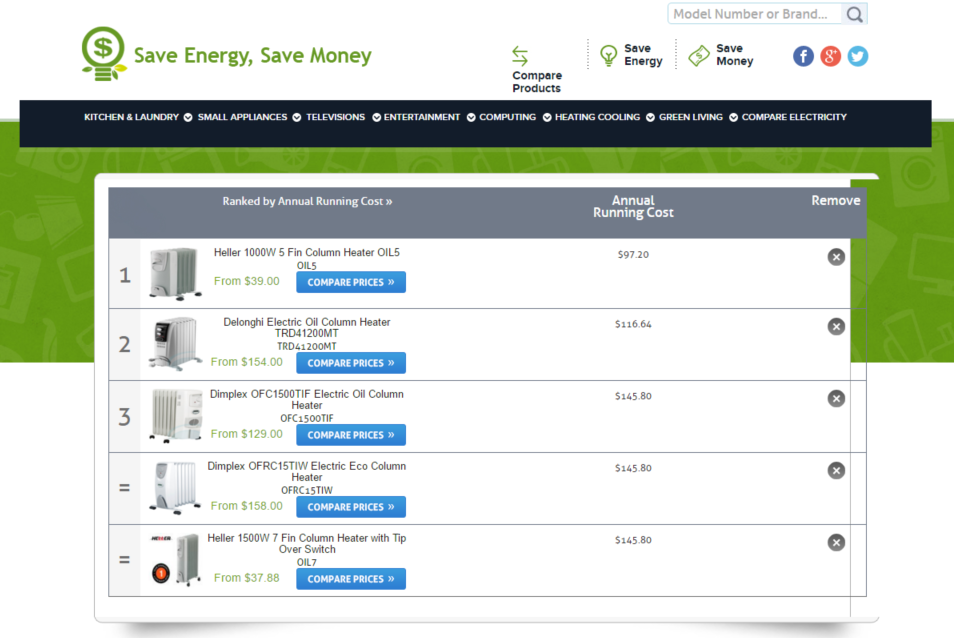Viewport: 954px width, 638px height.
Task: Open Dimplex OFC1500TIF Electric Oil Column title
Action: tap(307, 400)
